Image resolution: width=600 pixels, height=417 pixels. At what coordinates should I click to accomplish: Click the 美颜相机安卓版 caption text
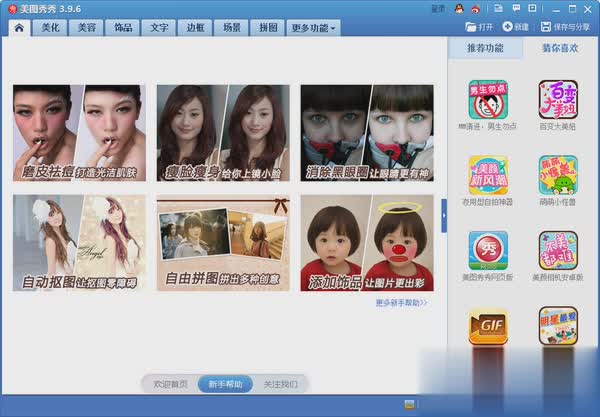click(x=558, y=277)
